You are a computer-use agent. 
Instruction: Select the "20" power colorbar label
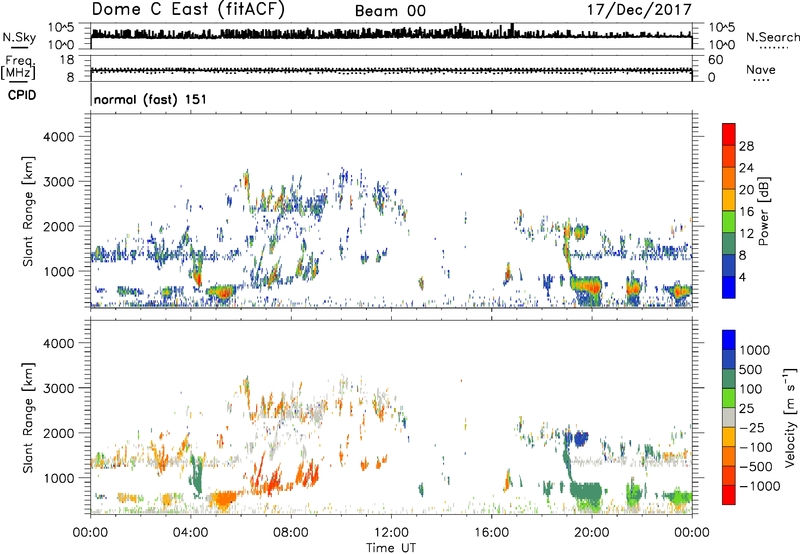point(746,190)
